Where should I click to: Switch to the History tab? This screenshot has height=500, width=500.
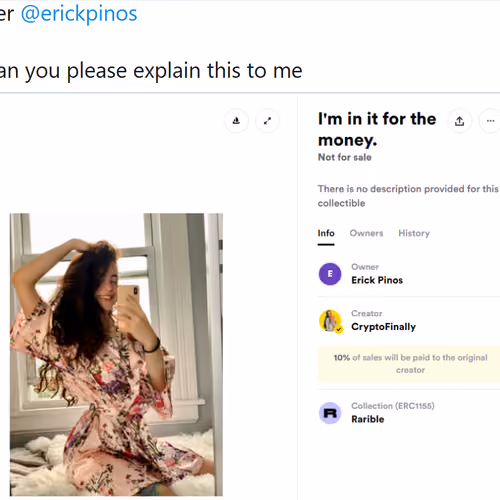[414, 233]
